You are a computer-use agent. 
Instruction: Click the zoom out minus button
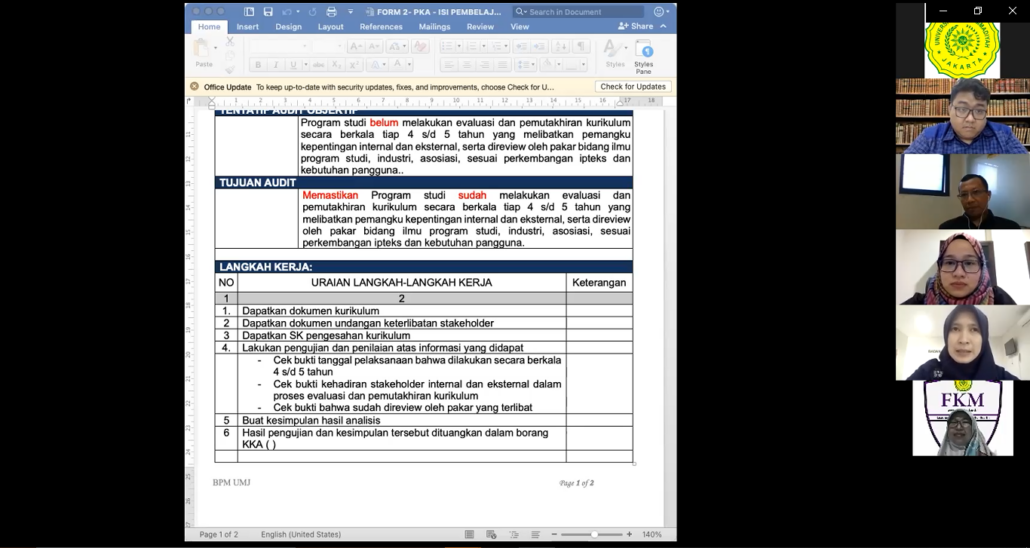[554, 534]
